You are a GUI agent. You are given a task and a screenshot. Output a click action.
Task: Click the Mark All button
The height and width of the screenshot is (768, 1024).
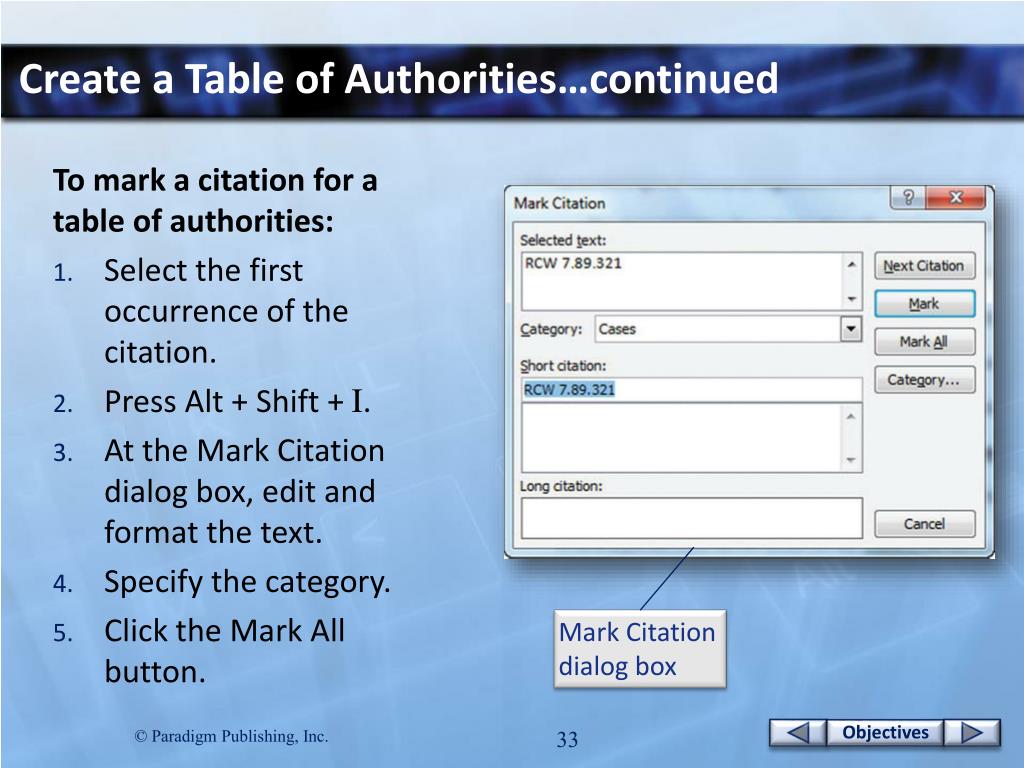[924, 342]
